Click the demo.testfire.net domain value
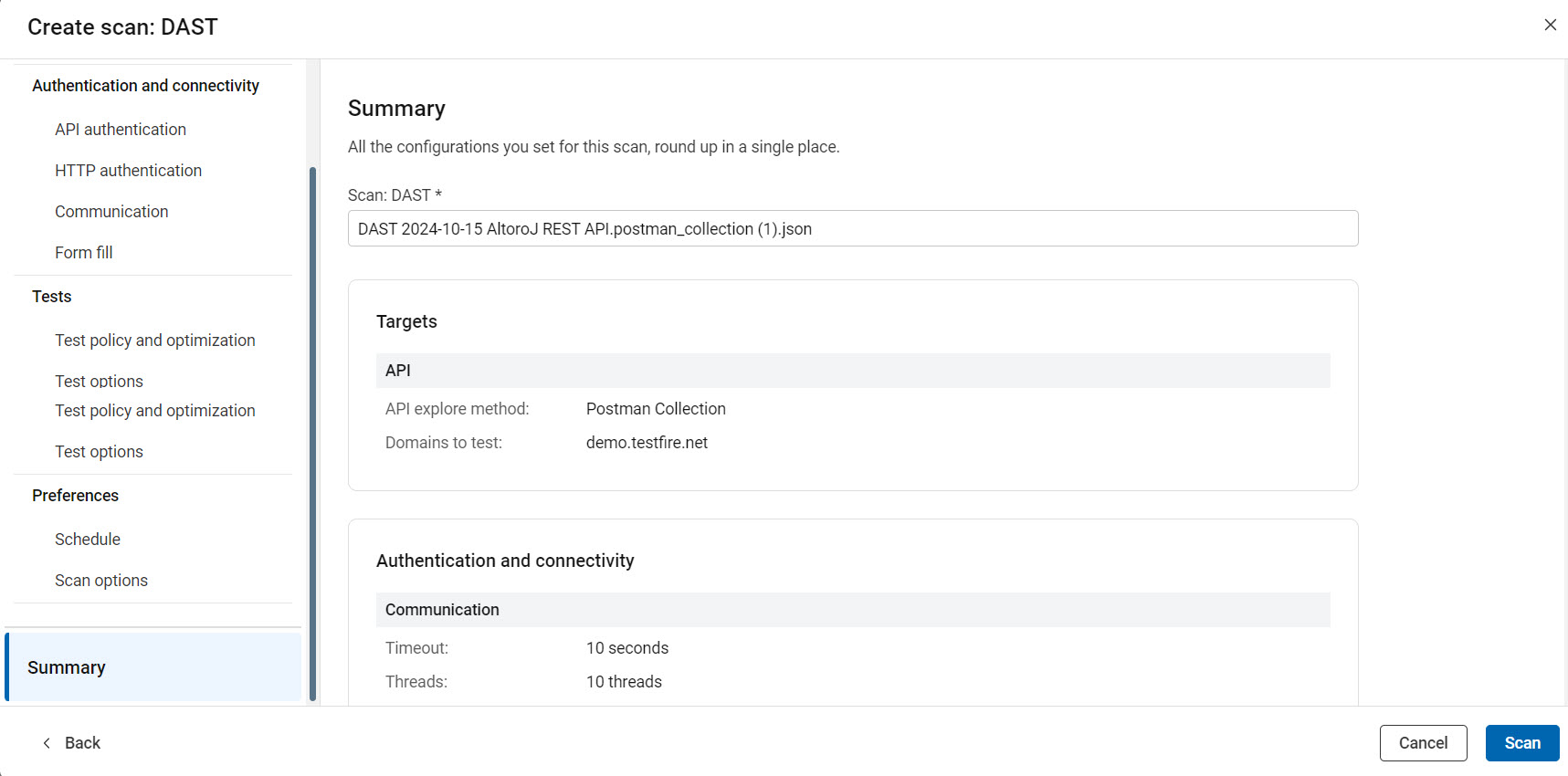Image resolution: width=1568 pixels, height=776 pixels. coord(647,443)
